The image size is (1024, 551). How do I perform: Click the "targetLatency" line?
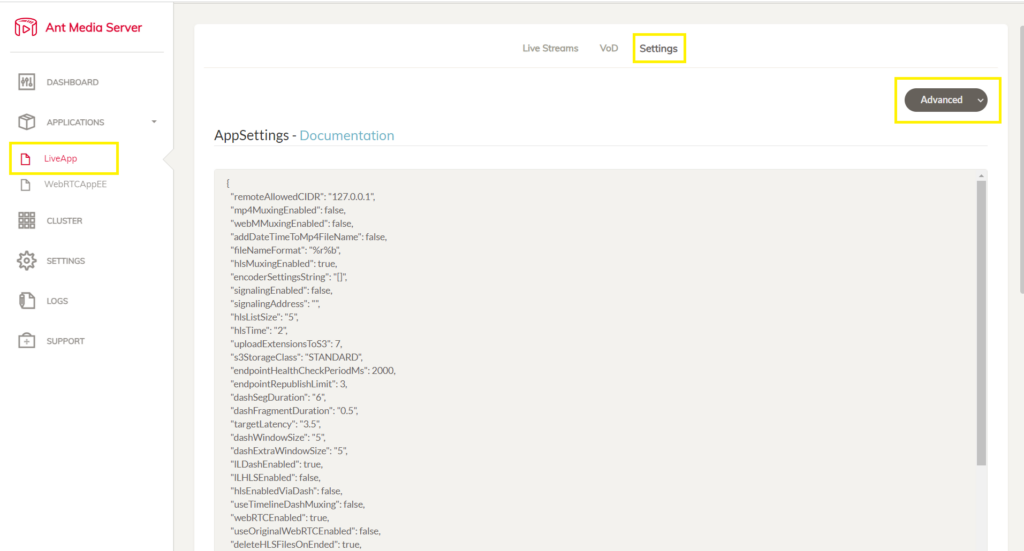(276, 424)
